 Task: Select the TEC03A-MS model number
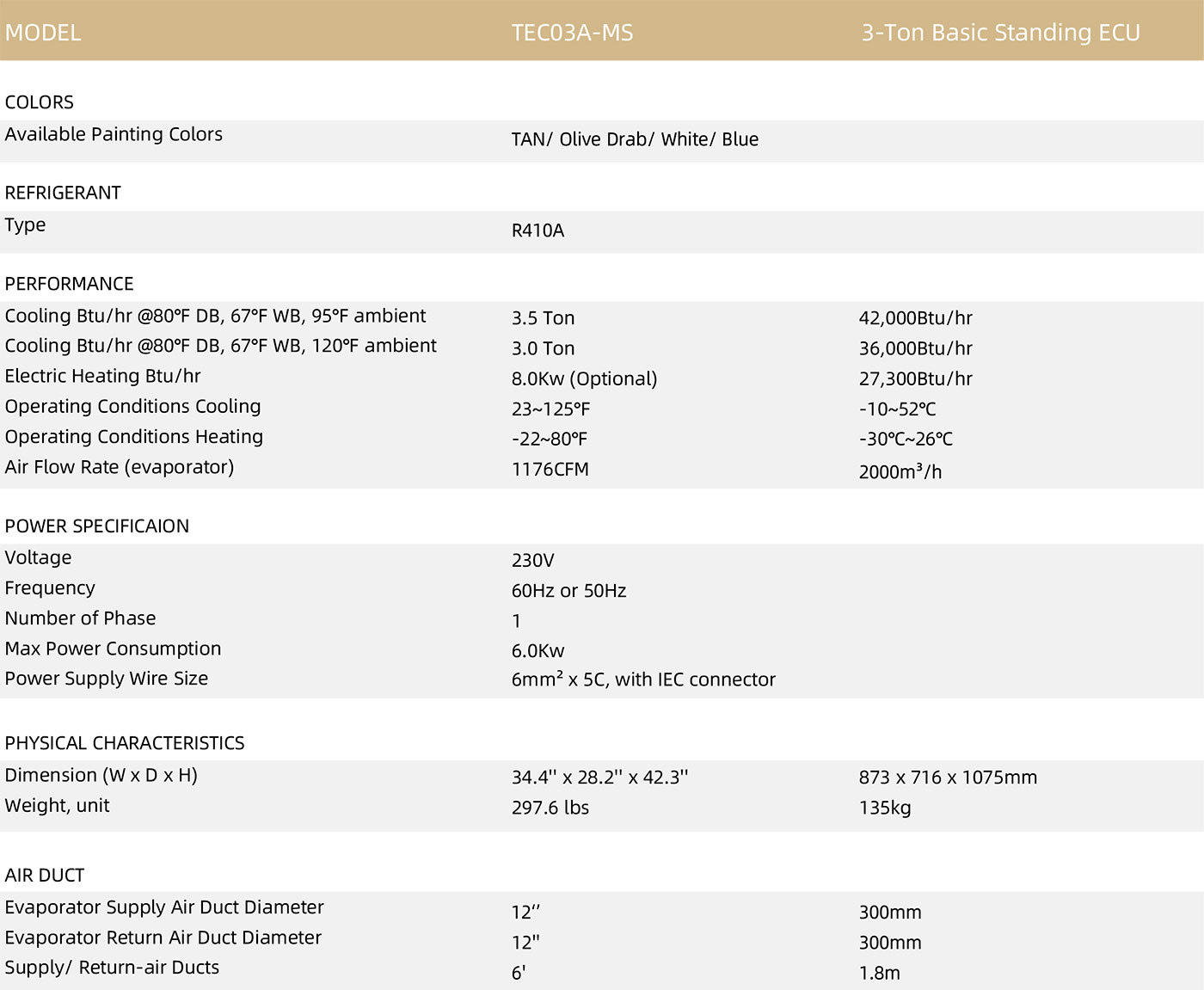(572, 33)
